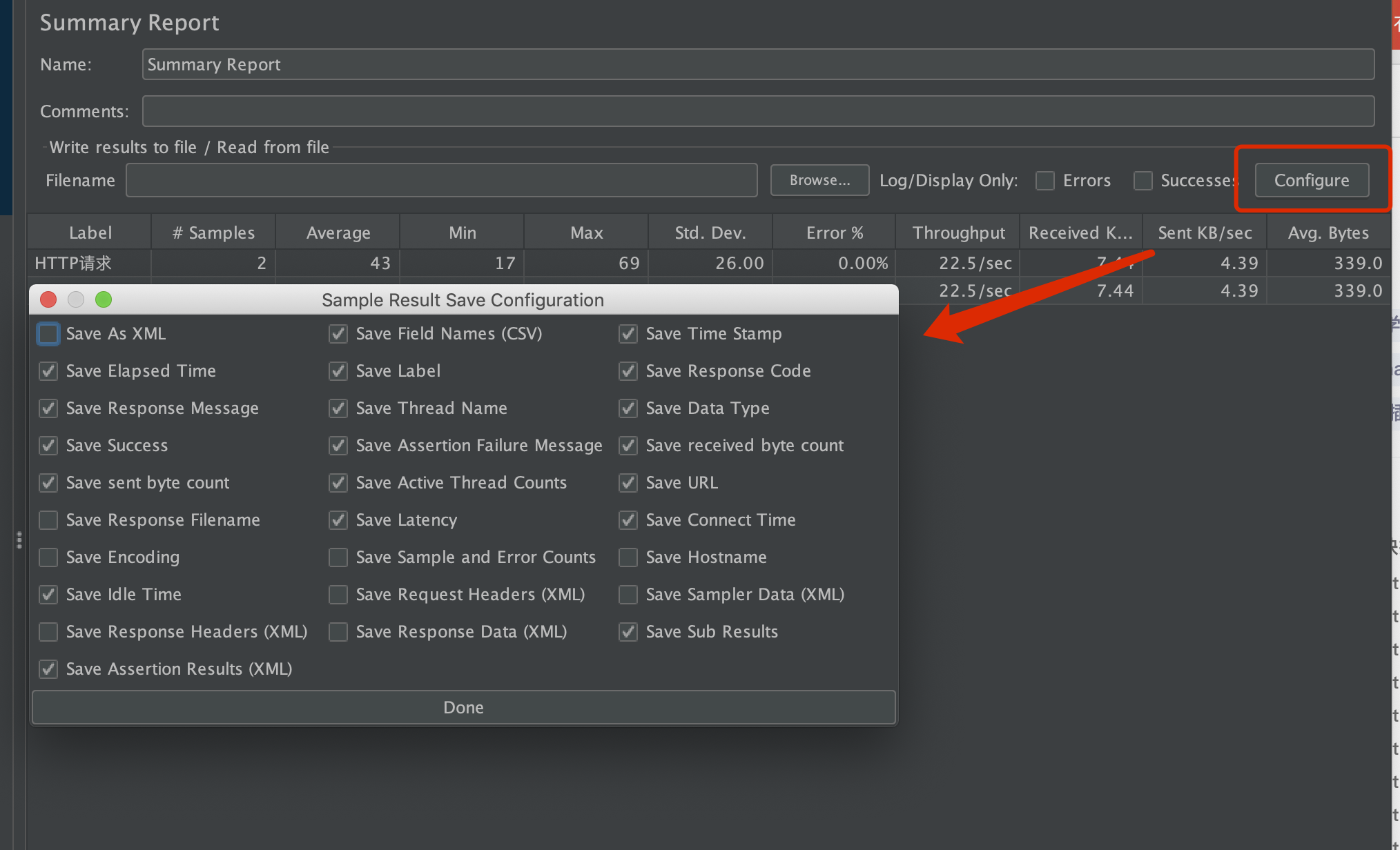
Task: Toggle Save Latency checkbox
Action: pos(338,520)
